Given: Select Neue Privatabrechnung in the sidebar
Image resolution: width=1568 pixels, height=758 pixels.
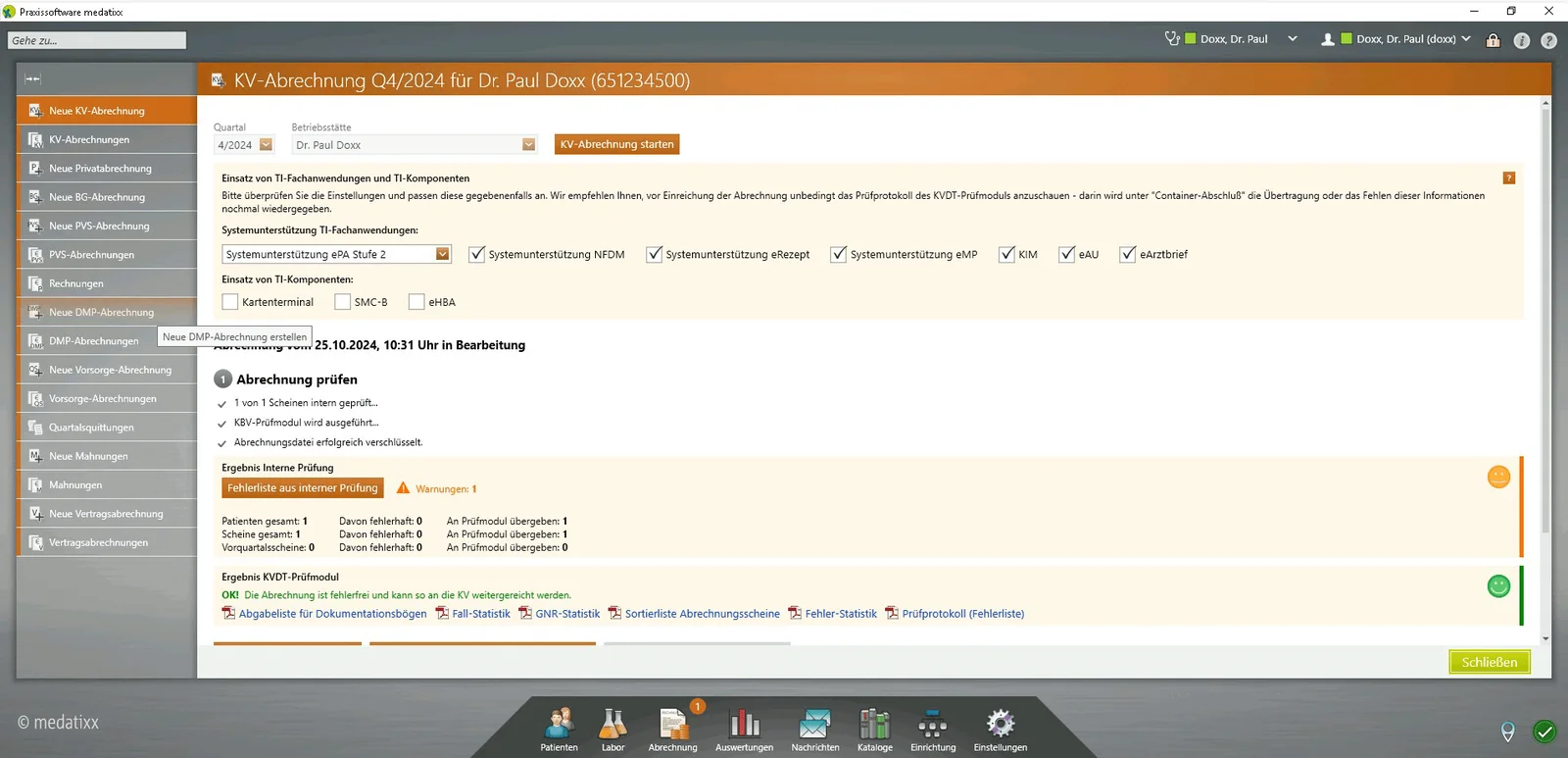Looking at the screenshot, I should (x=107, y=169).
